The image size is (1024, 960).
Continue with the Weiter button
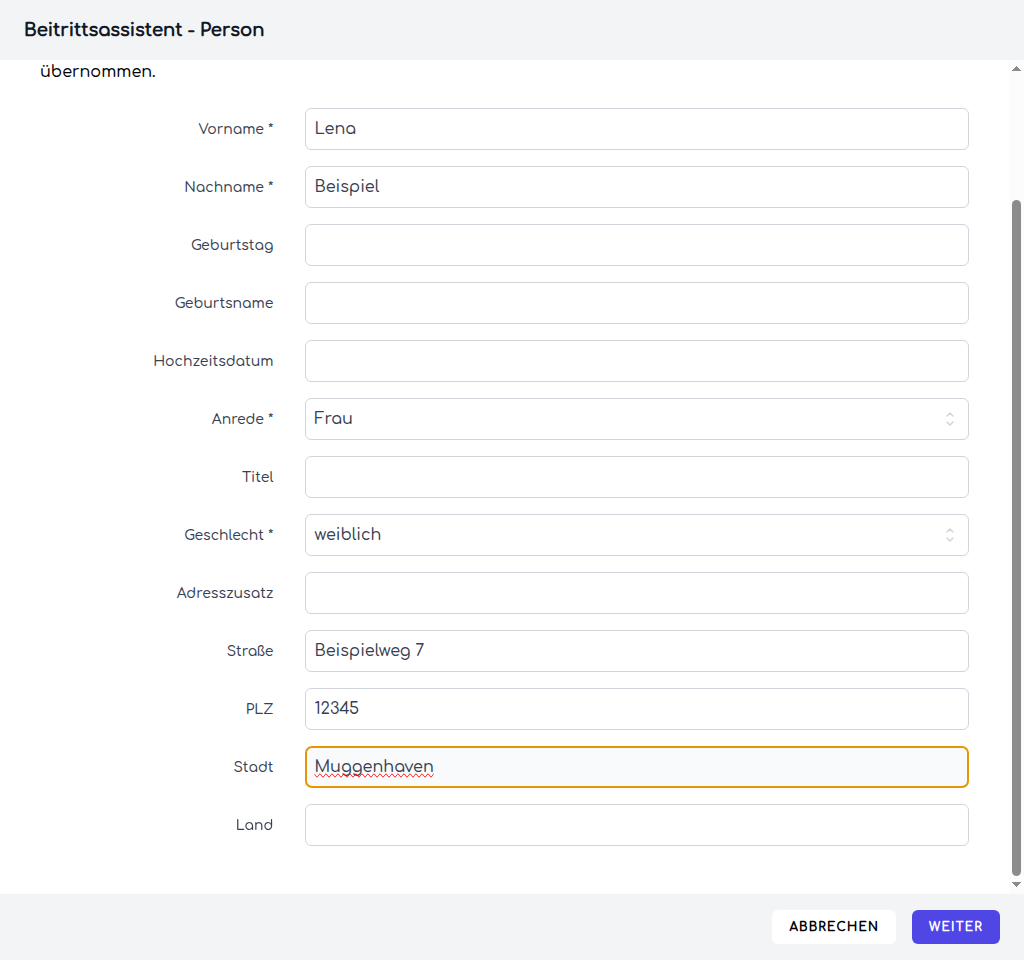(x=955, y=927)
